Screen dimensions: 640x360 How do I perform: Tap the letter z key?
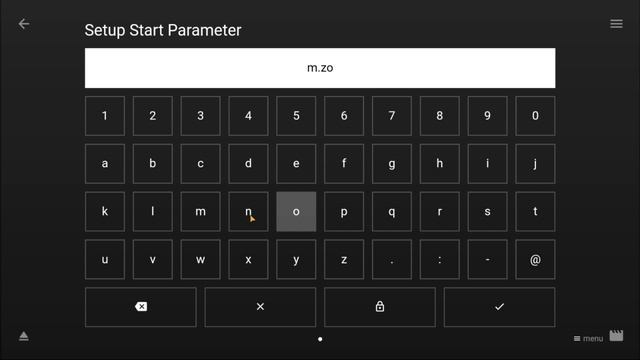pyautogui.click(x=344, y=259)
